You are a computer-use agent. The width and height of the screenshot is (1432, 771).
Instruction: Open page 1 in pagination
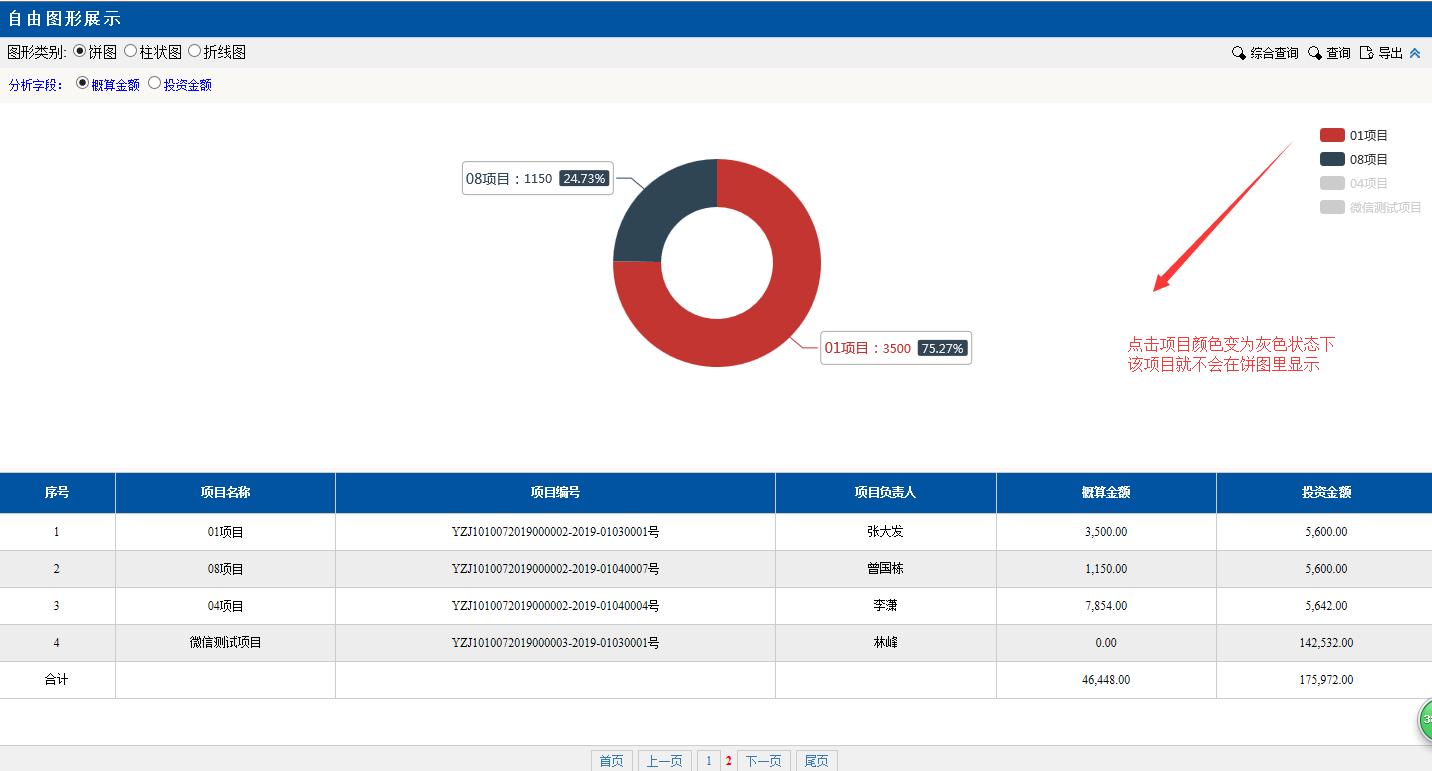click(708, 761)
